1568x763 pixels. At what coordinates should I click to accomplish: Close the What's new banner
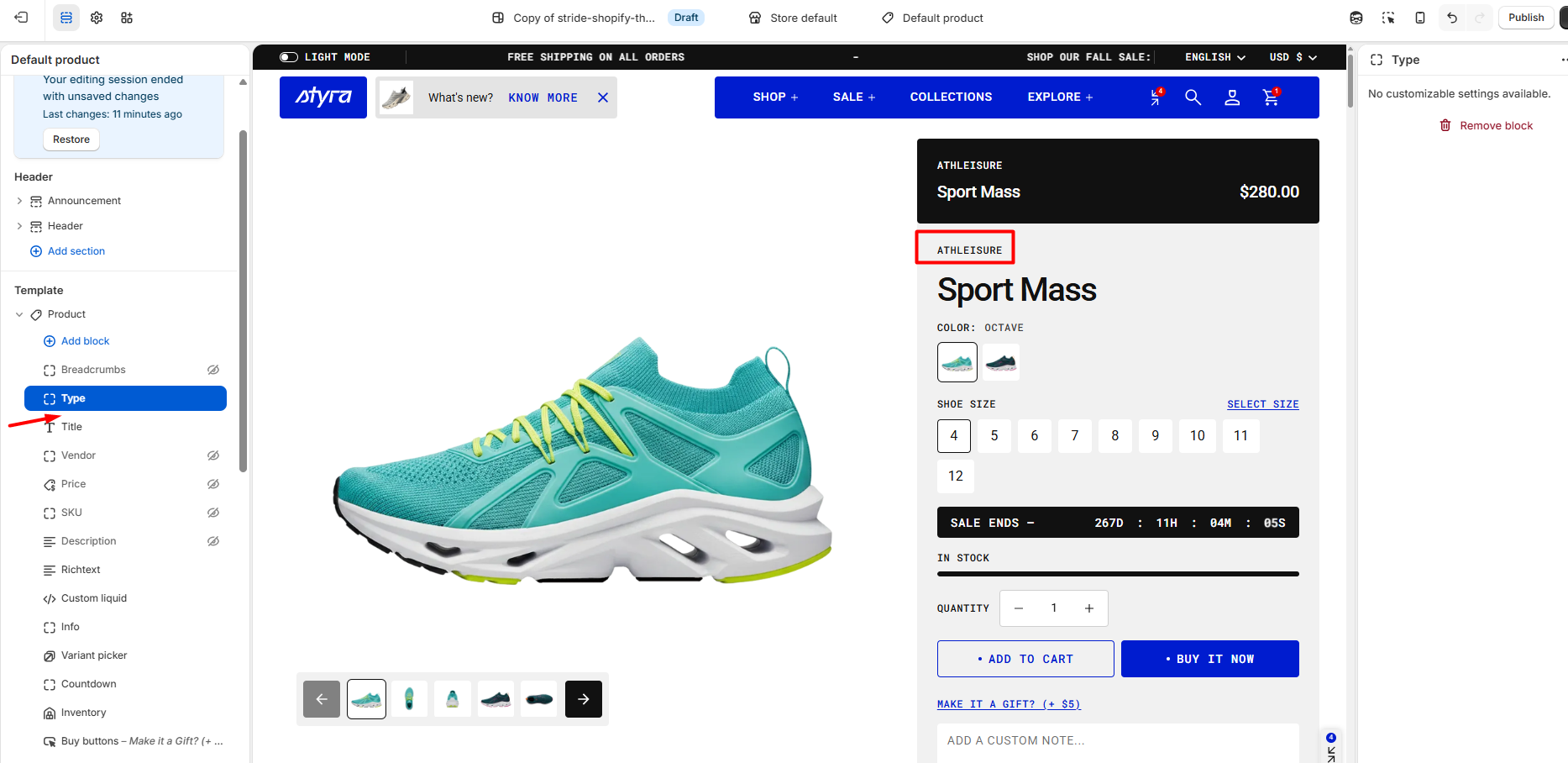click(x=603, y=97)
